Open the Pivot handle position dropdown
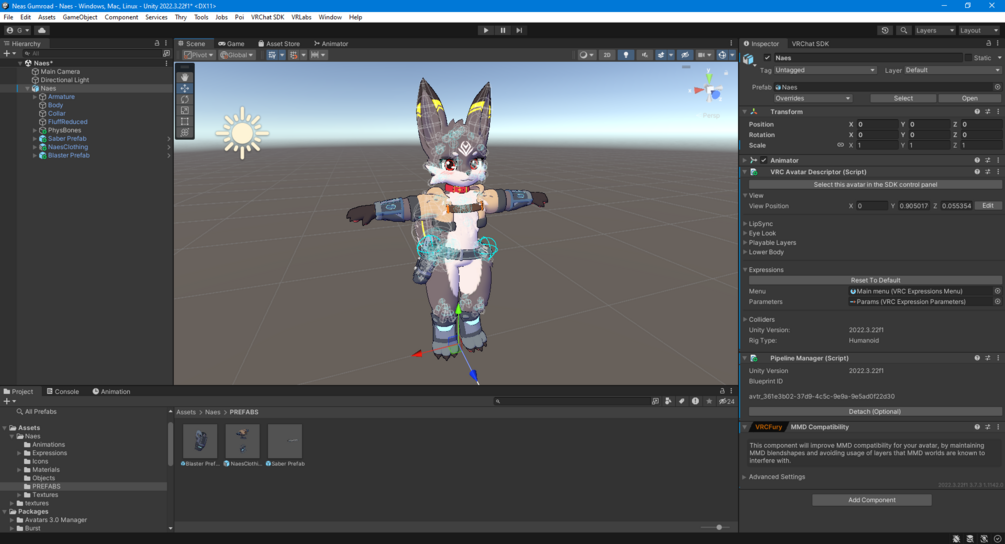Image resolution: width=1005 pixels, height=544 pixels. pos(199,55)
